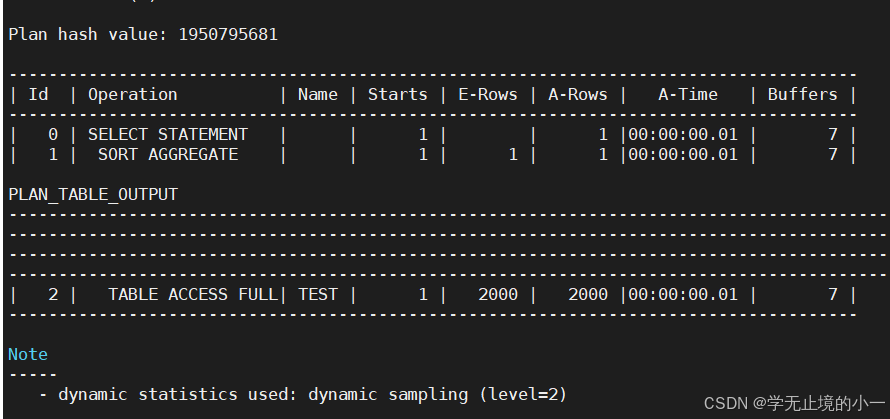This screenshot has height=419, width=890.
Task: Click the PLAN_TABLE_OUTPUT label
Action: click(x=93, y=194)
